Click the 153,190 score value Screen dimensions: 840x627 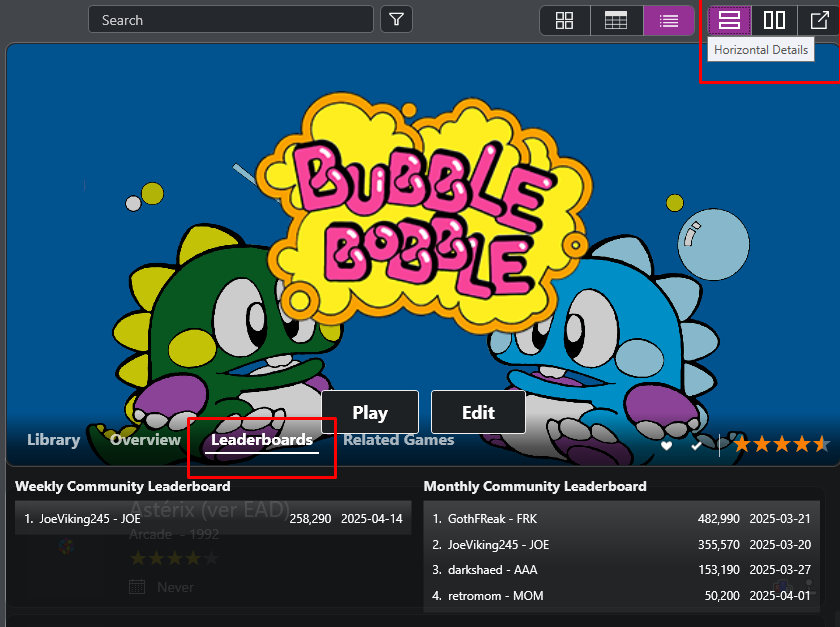click(718, 570)
